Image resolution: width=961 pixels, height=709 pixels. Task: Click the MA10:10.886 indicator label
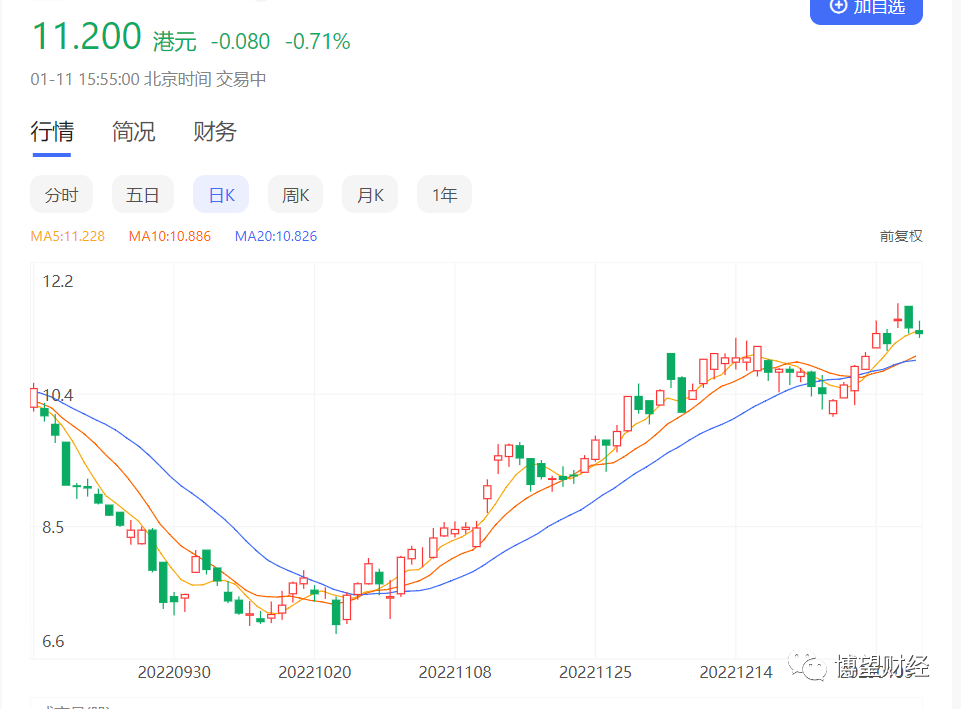(x=170, y=236)
